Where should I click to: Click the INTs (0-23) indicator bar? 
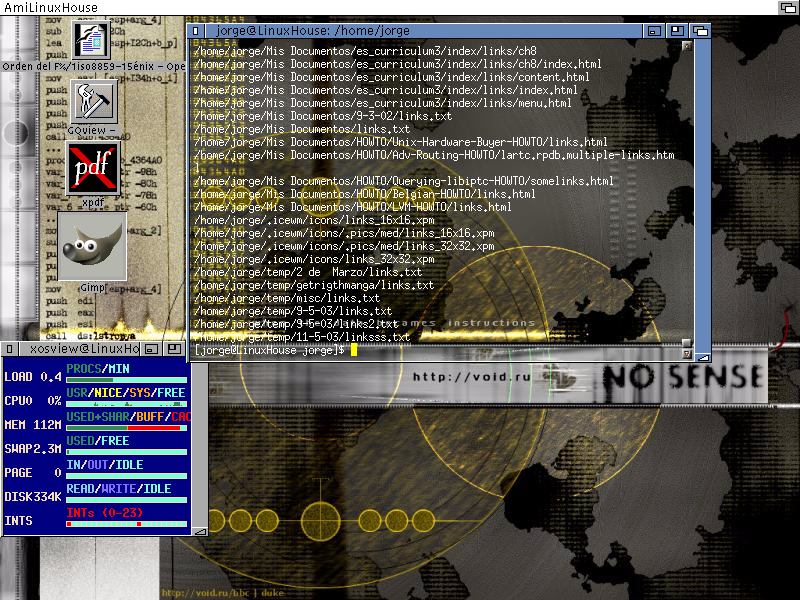(127, 523)
